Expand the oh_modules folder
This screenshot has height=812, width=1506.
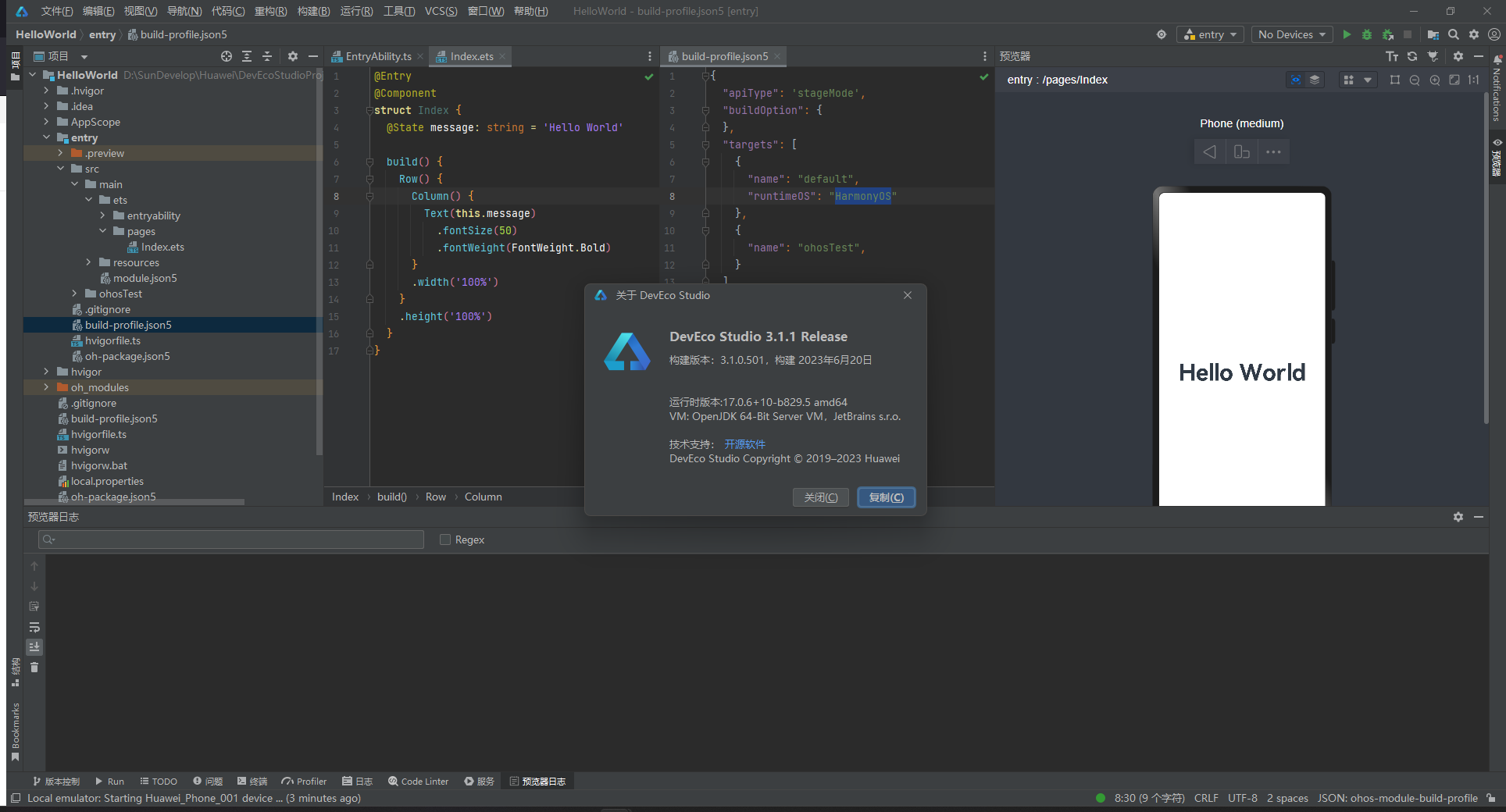(46, 387)
